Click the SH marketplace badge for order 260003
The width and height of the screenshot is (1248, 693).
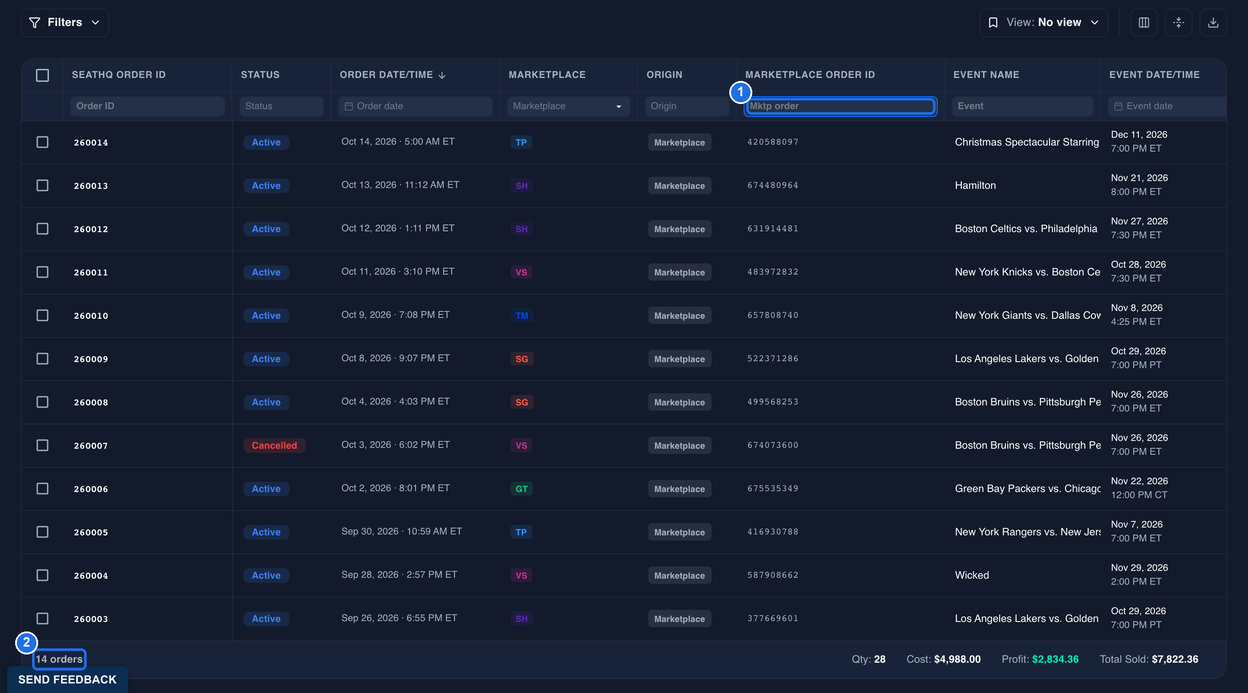pyautogui.click(x=521, y=619)
